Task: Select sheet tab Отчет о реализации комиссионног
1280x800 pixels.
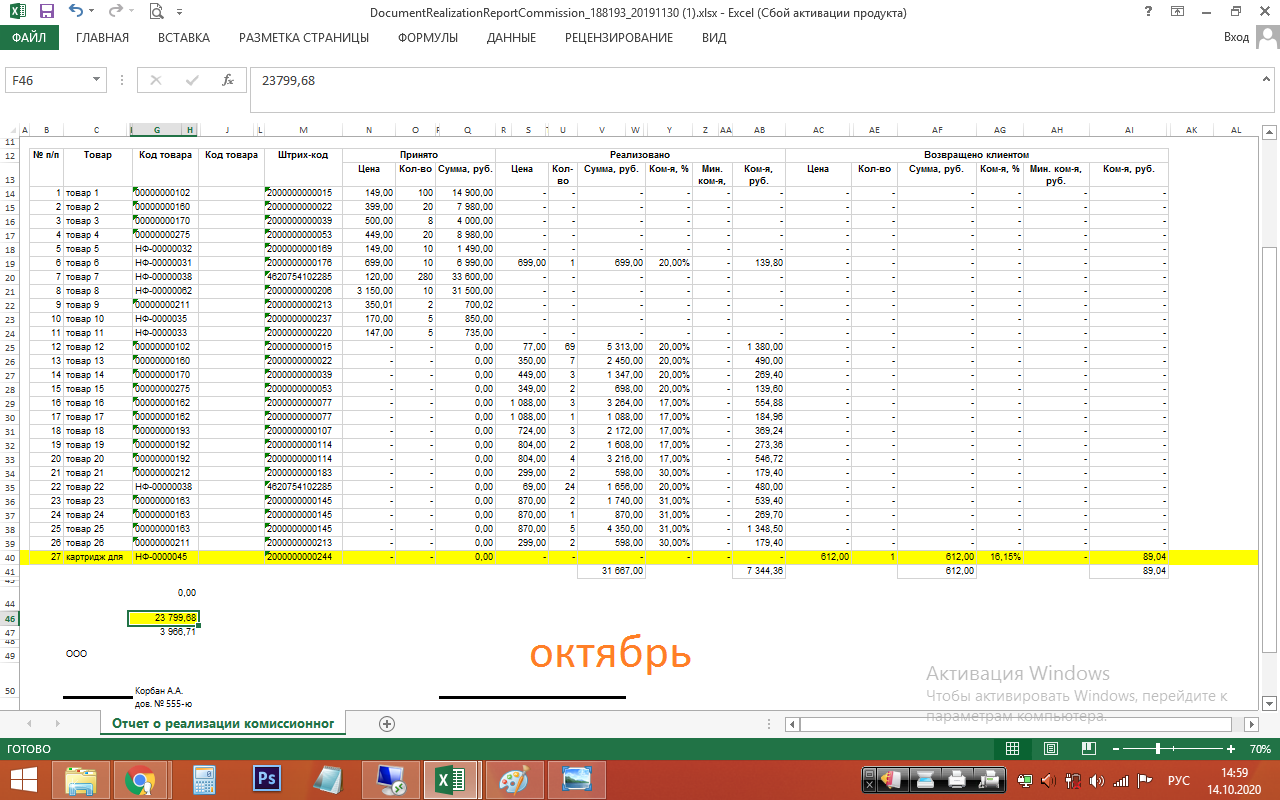Action: (222, 723)
